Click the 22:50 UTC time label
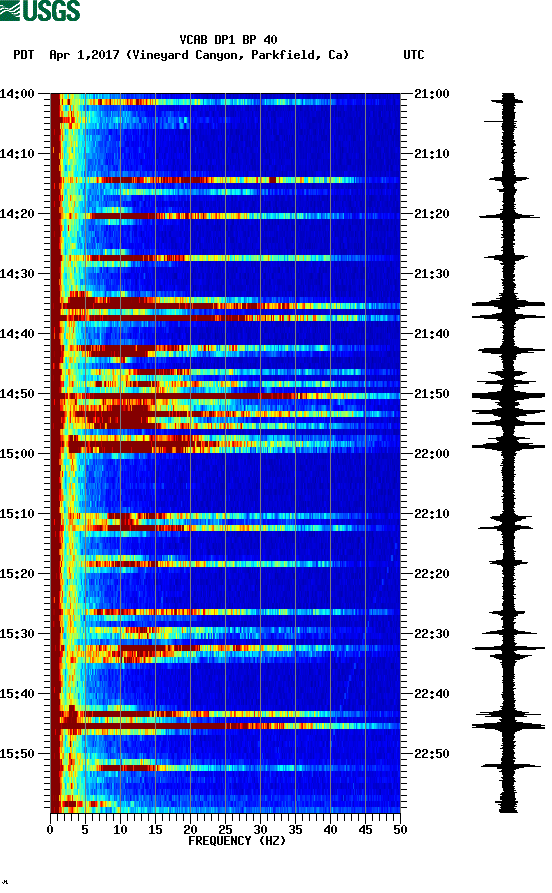This screenshot has height=893, width=552. 432,753
